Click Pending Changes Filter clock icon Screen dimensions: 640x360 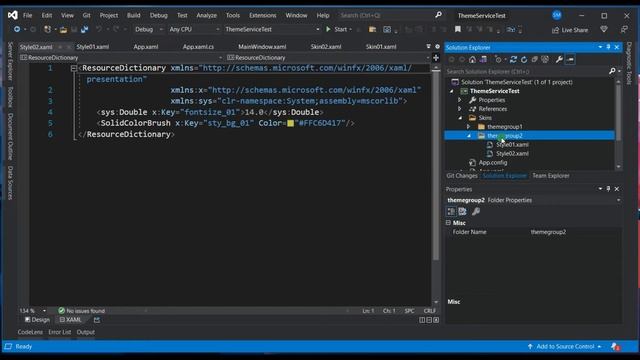498,60
